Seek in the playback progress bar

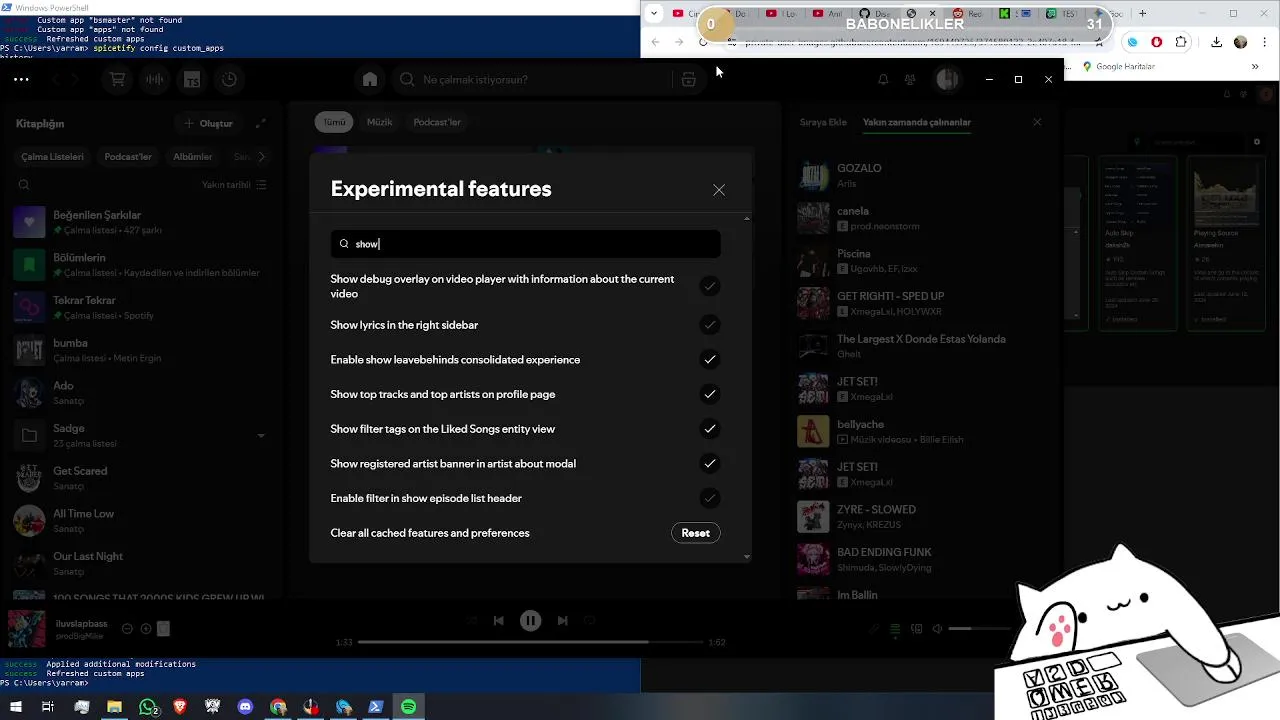pos(530,642)
